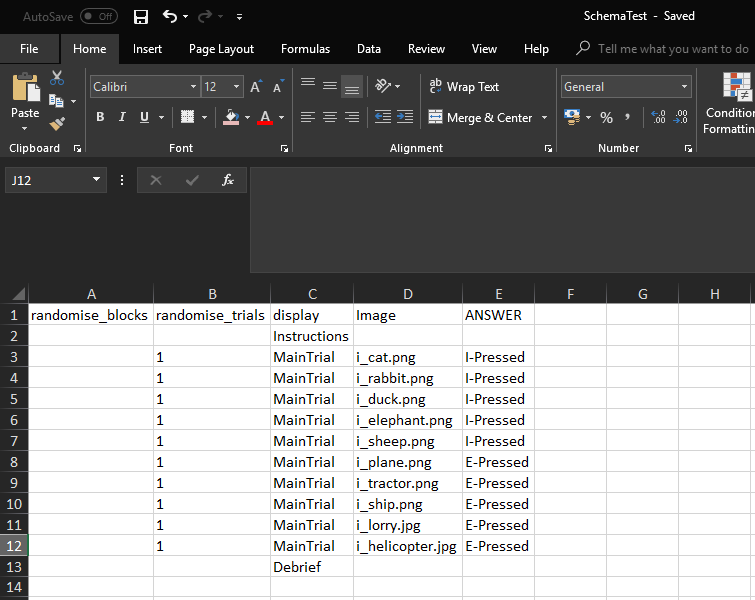
Task: Click the red Font Color swatch
Action: (265, 117)
